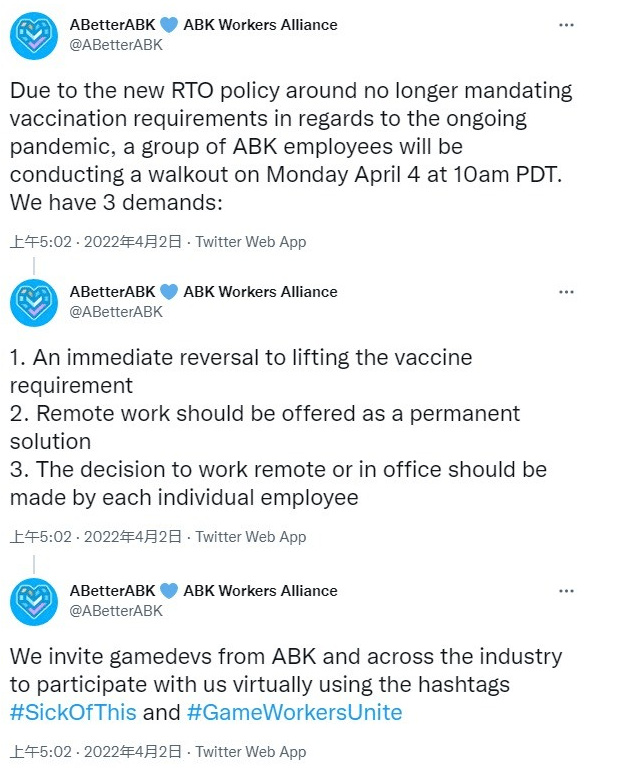The width and height of the screenshot is (635, 768).
Task: Open @ABetterABK handle on first tweet
Action: coord(116,45)
